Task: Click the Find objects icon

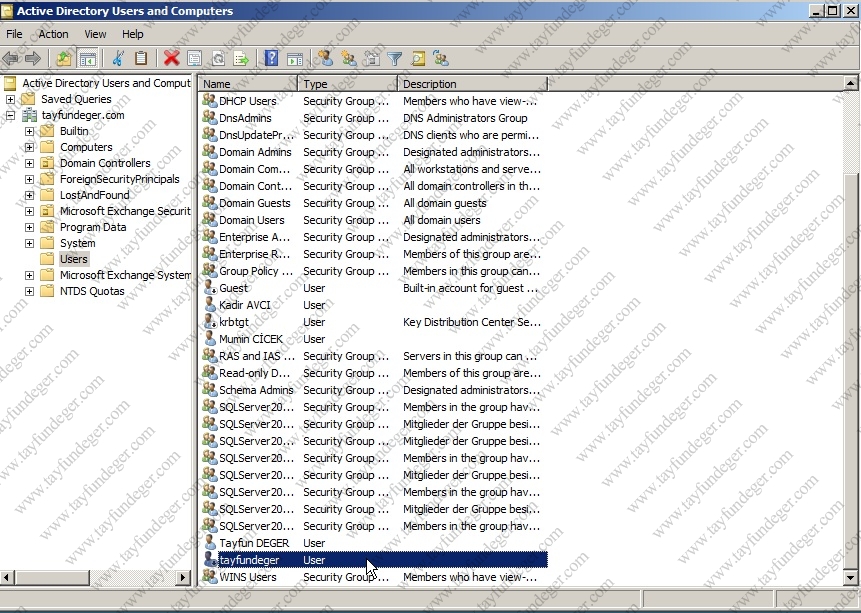Action: [418, 58]
